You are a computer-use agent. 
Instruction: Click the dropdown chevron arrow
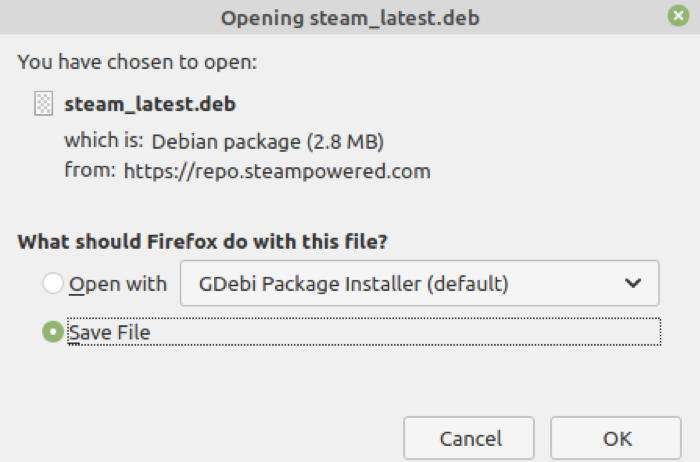pyautogui.click(x=632, y=284)
